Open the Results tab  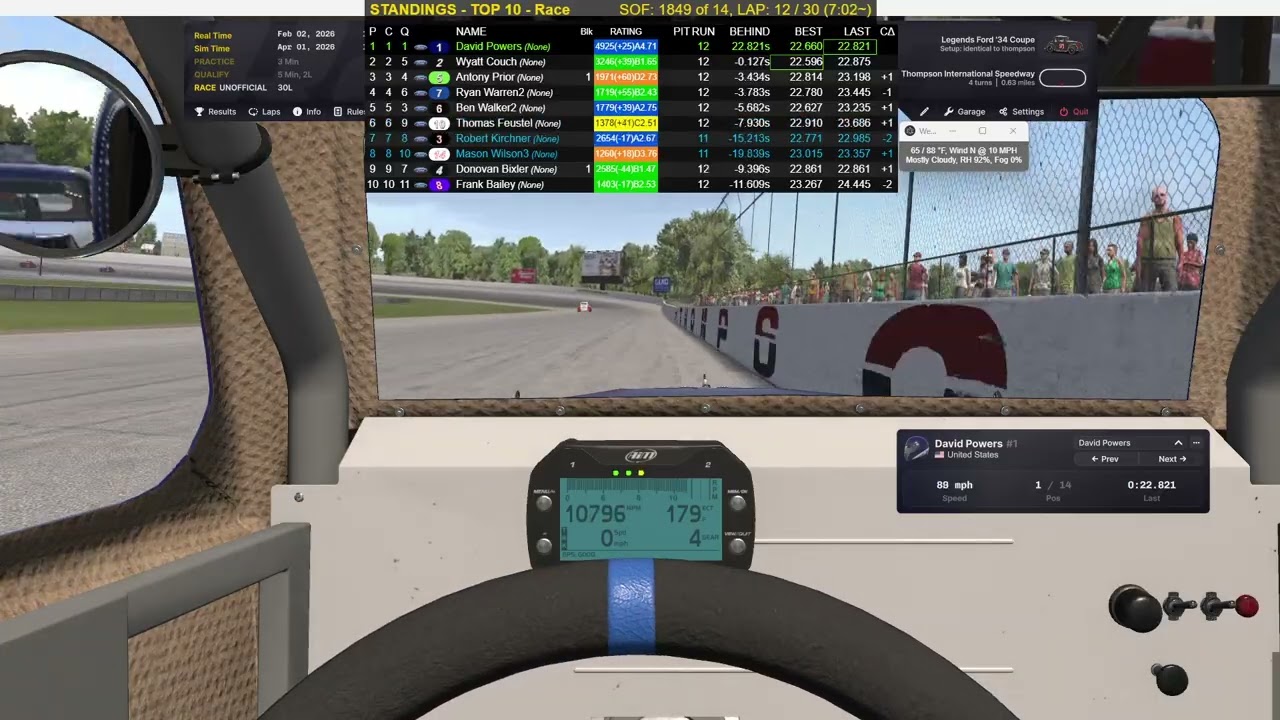(x=215, y=112)
